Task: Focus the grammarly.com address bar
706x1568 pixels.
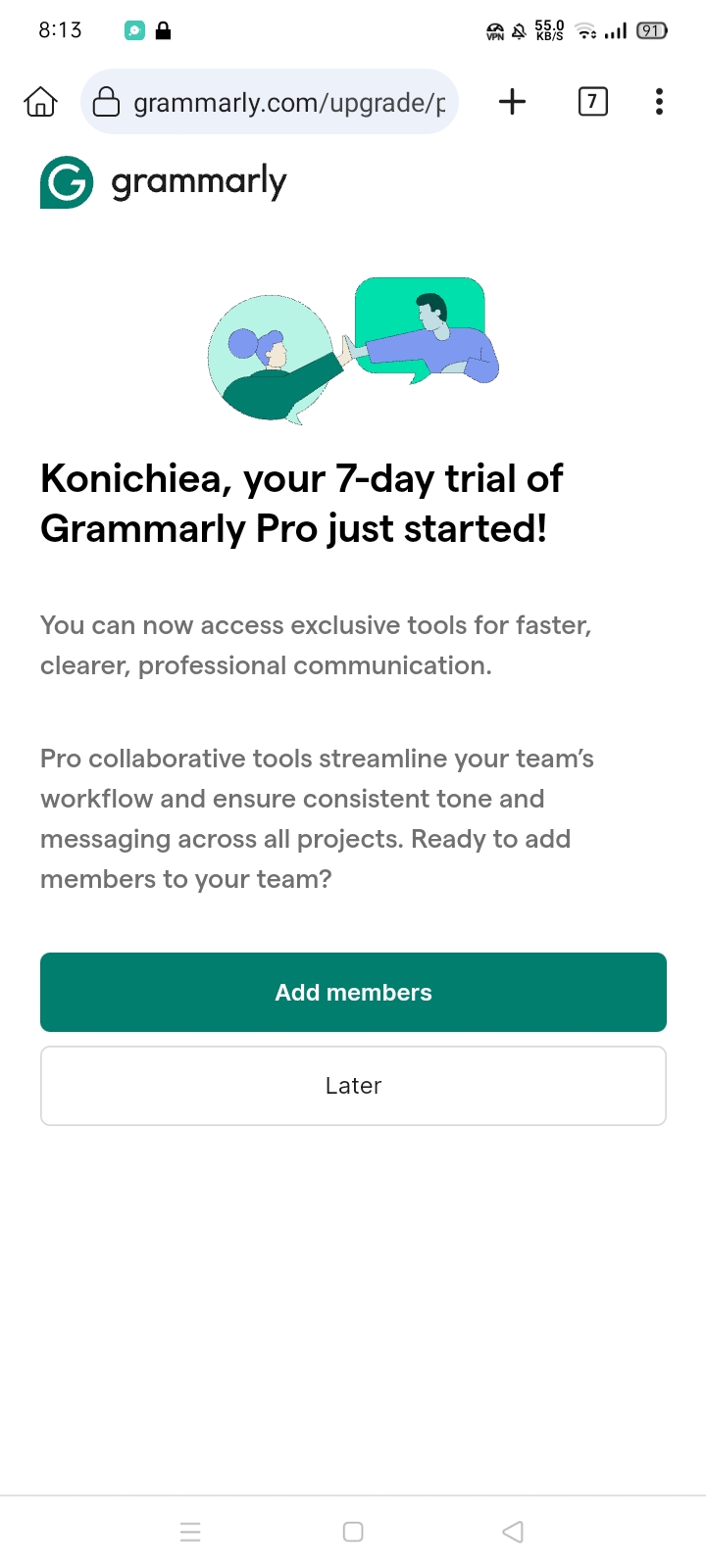Action: (288, 102)
